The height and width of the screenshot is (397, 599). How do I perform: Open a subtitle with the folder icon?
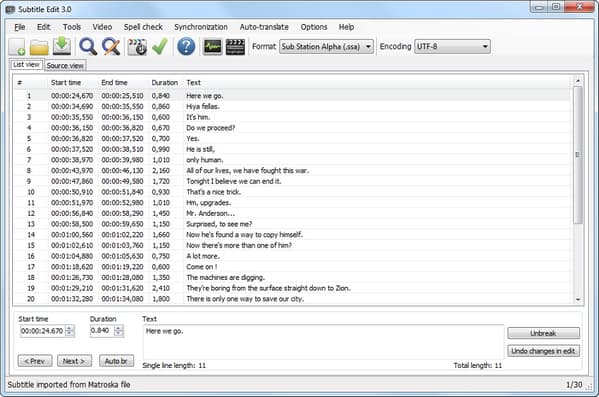39,47
